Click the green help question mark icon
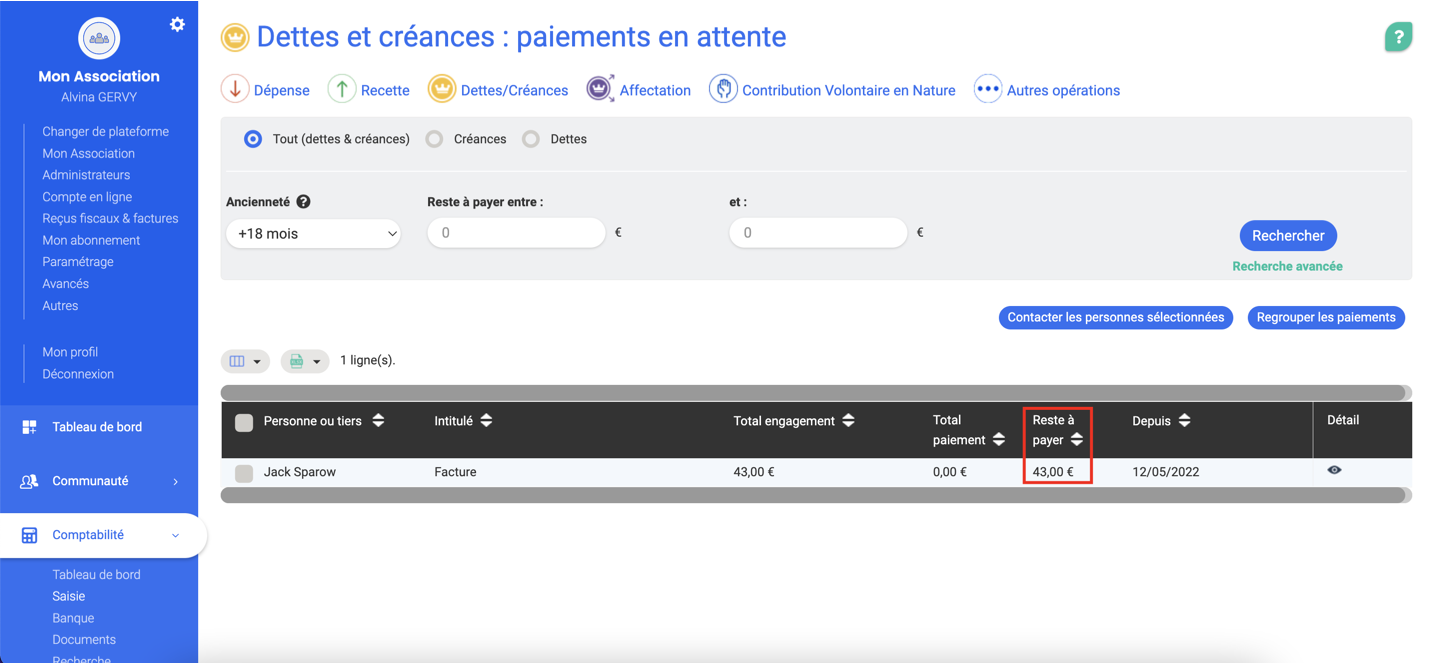Viewport: 1432px width, 663px height. (x=1398, y=37)
